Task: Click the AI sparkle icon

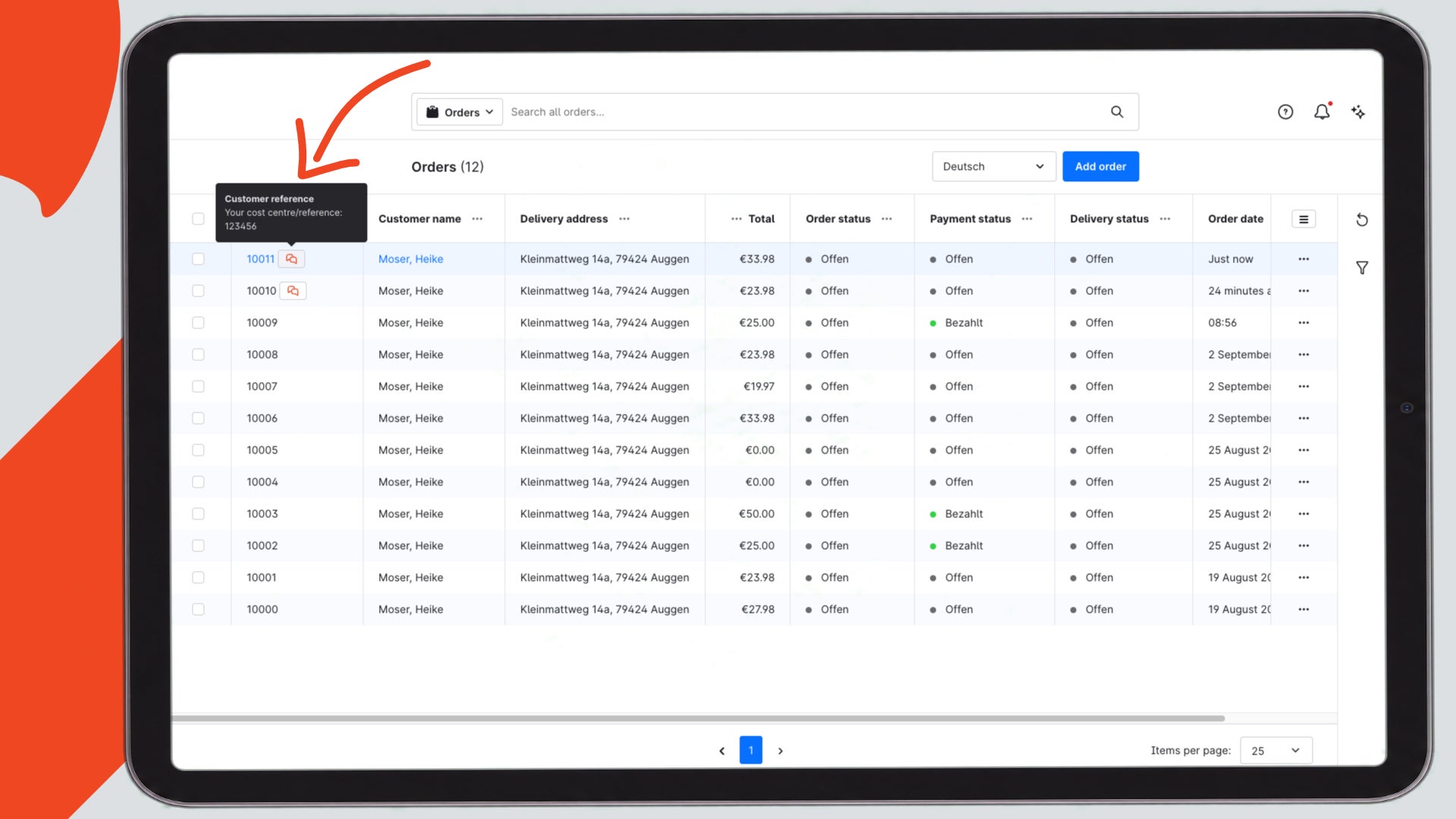Action: pos(1358,112)
